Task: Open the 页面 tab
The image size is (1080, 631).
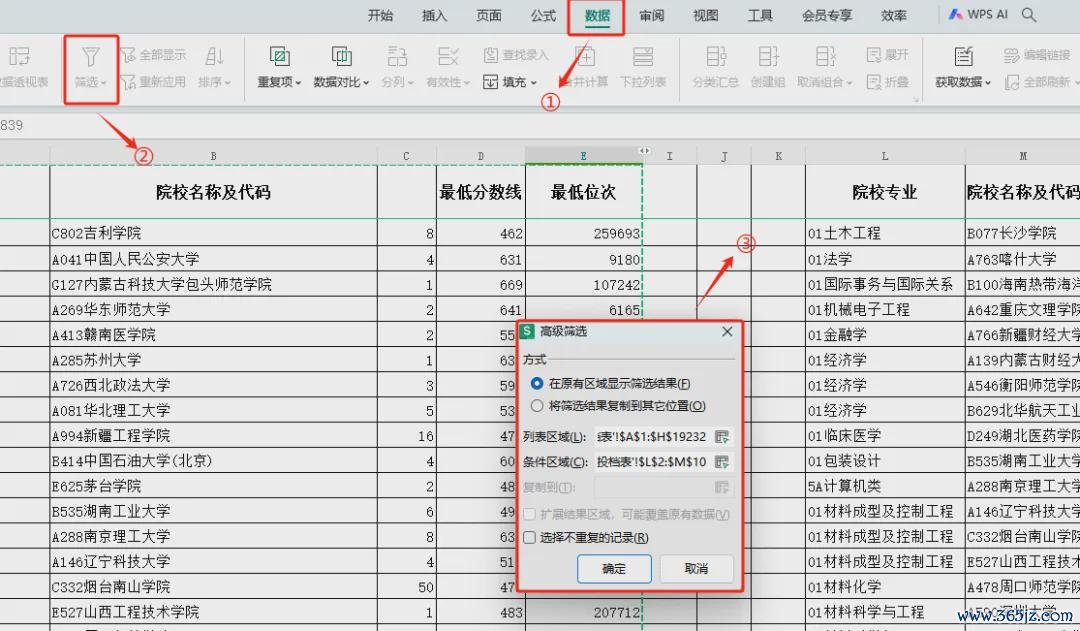Action: coord(489,15)
